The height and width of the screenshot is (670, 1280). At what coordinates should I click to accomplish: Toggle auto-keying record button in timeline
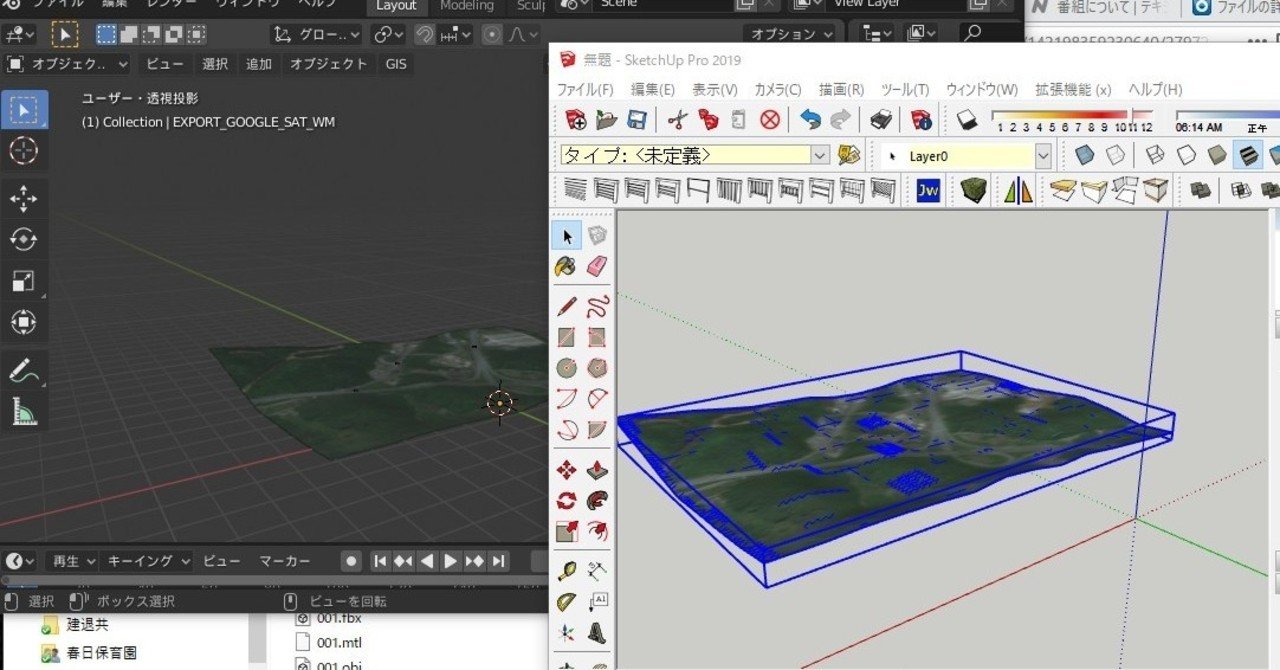click(x=350, y=561)
